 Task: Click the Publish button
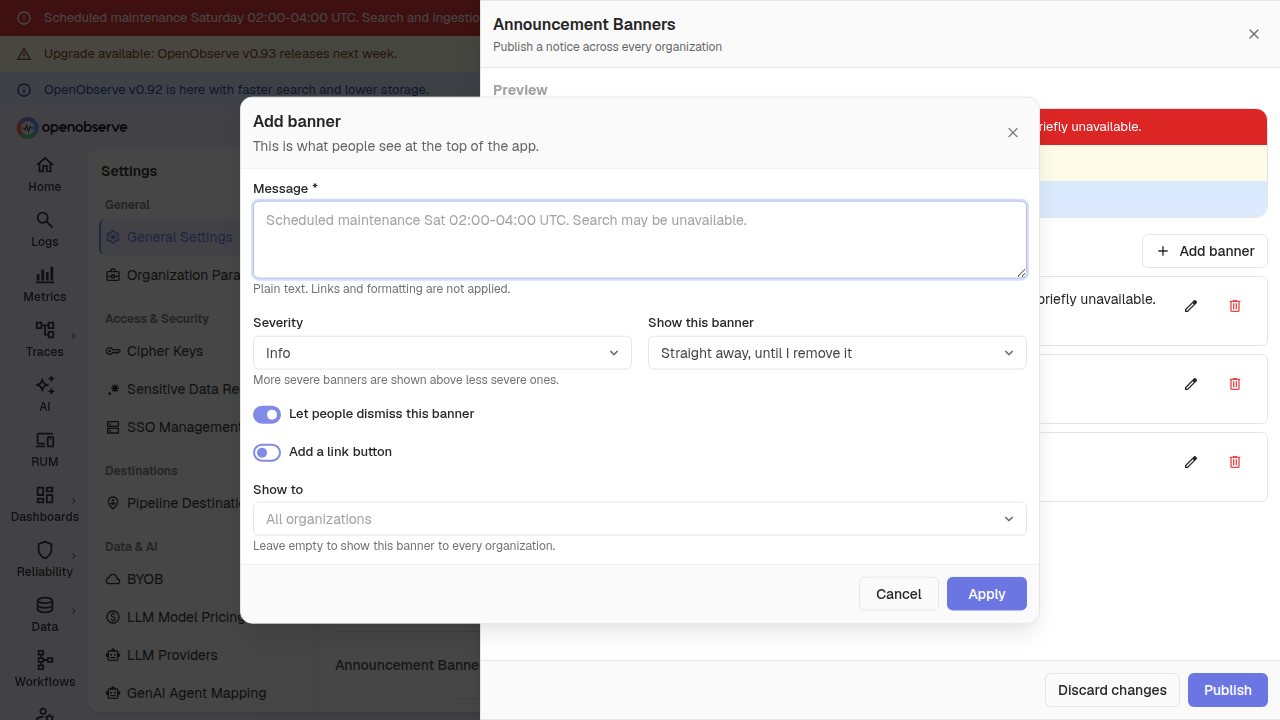(x=1228, y=690)
